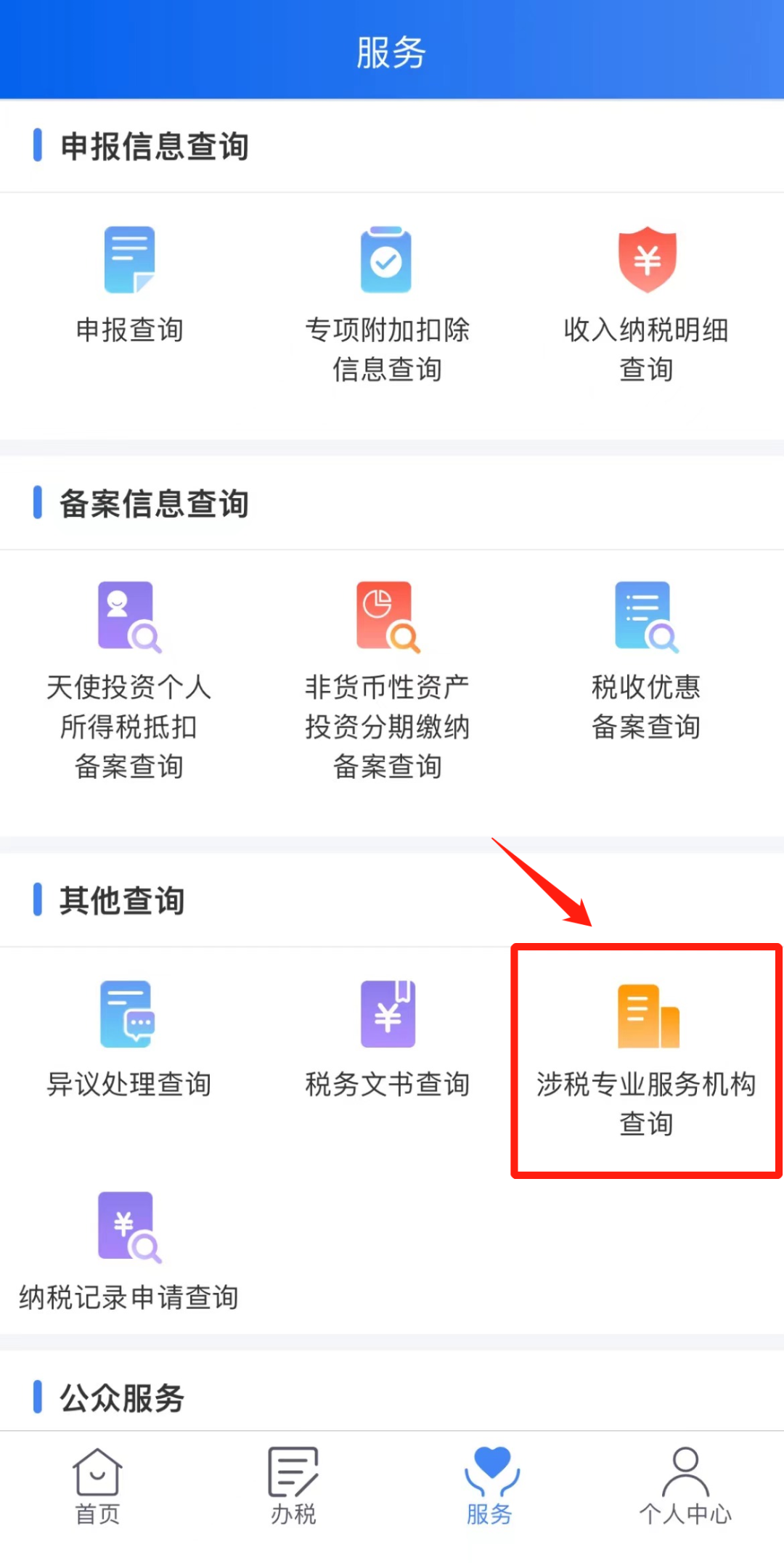Image resolution: width=784 pixels, height=1563 pixels.
Task: Click the 非货币性资产 投资分期缴纳 label text
Action: [x=388, y=706]
